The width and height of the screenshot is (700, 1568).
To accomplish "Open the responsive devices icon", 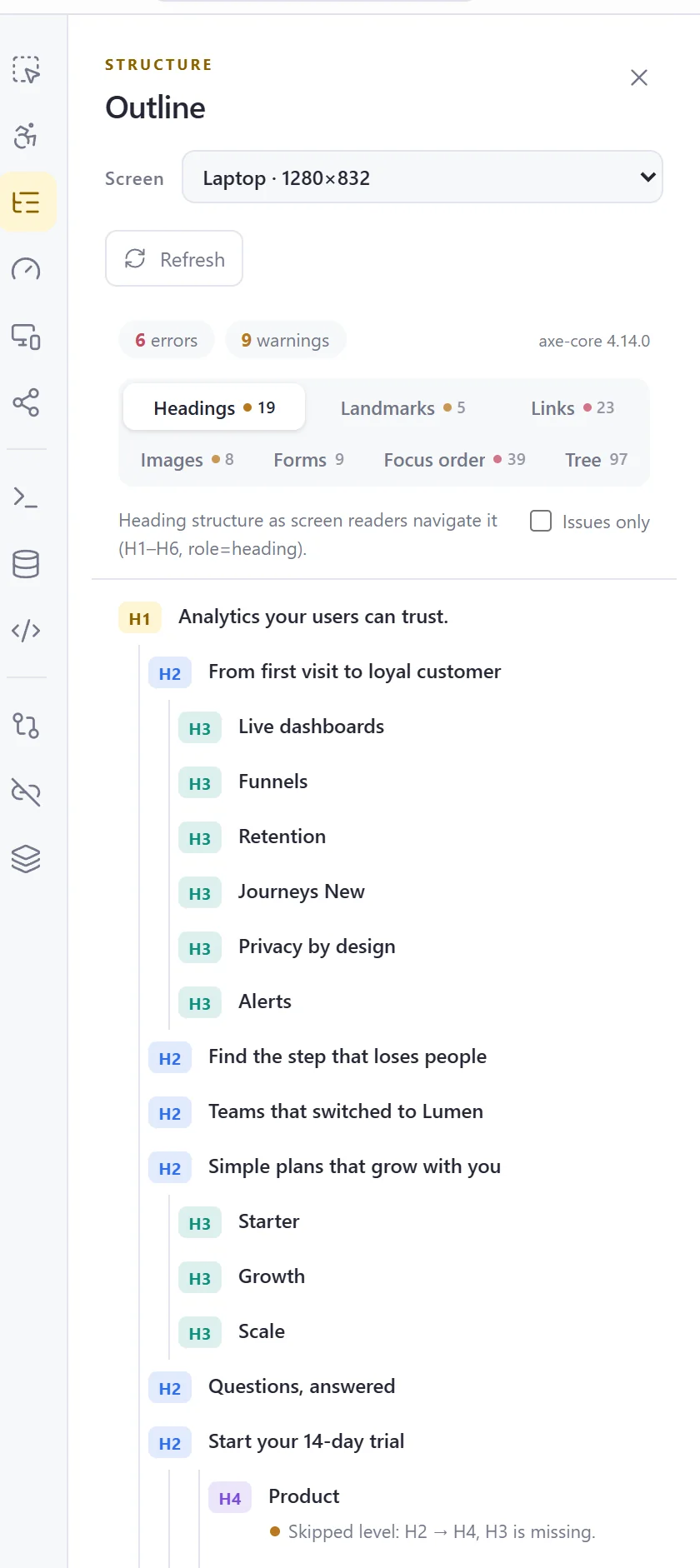I will 26,336.
